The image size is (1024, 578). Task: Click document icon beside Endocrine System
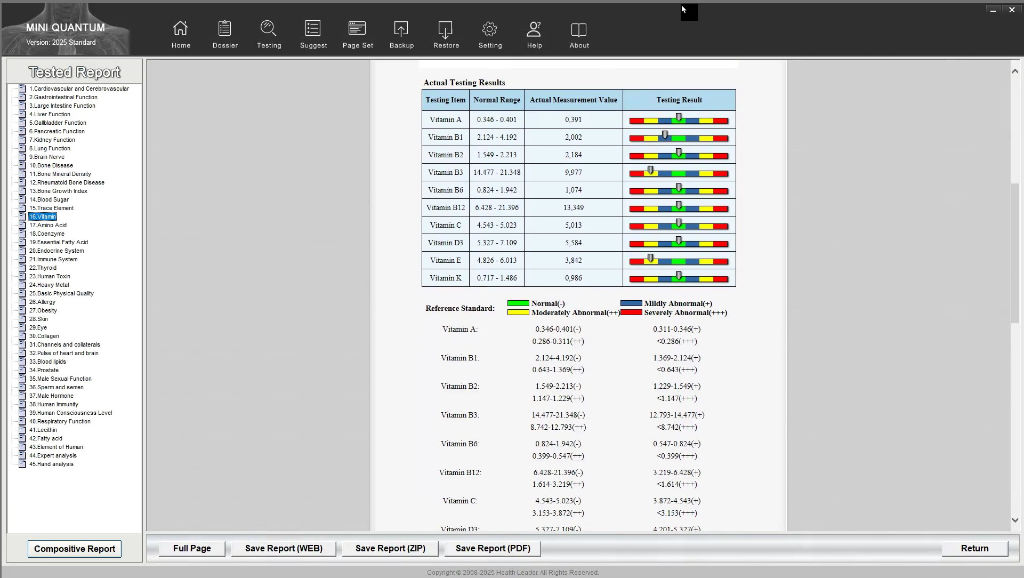(22, 250)
